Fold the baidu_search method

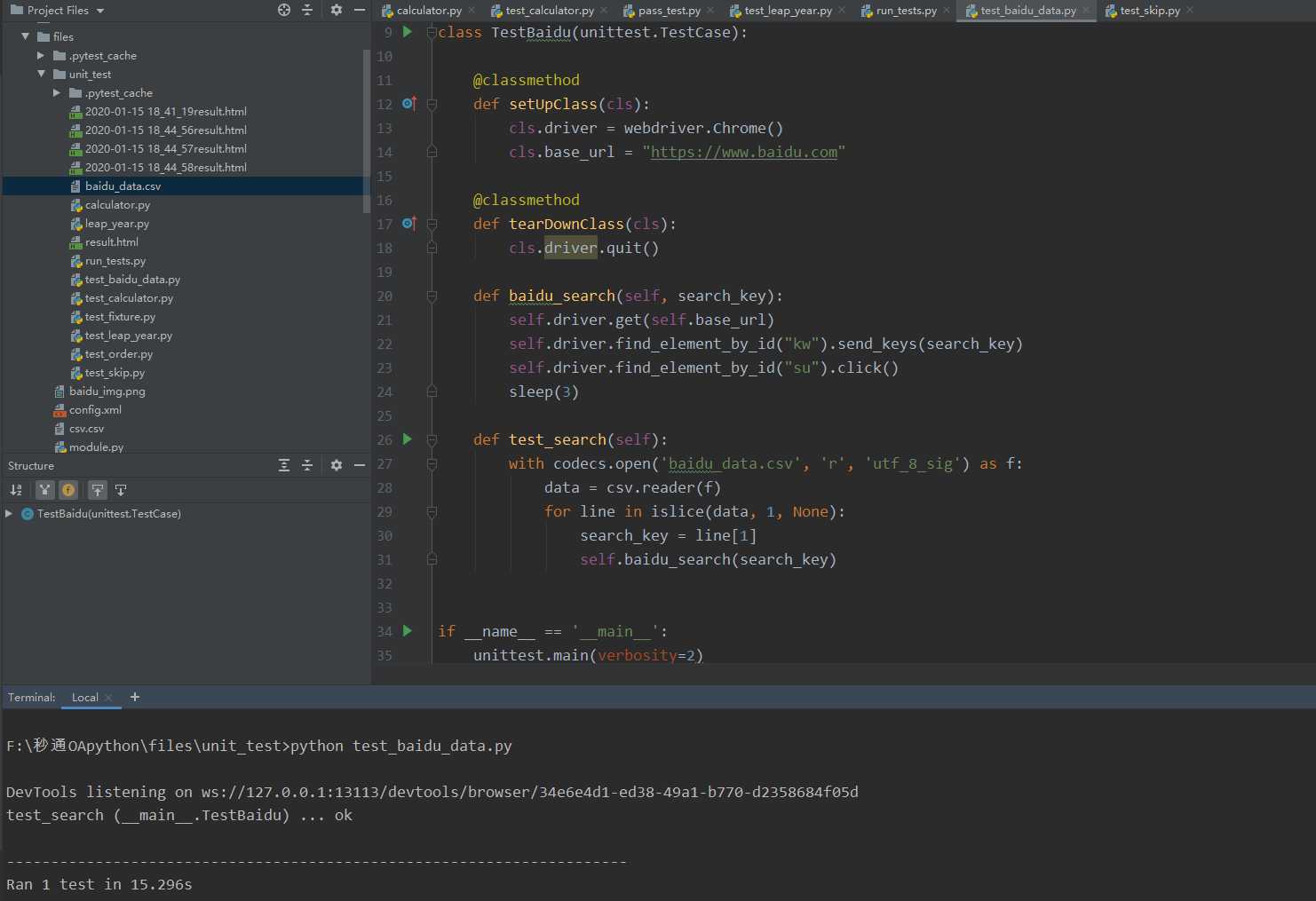pyautogui.click(x=432, y=296)
